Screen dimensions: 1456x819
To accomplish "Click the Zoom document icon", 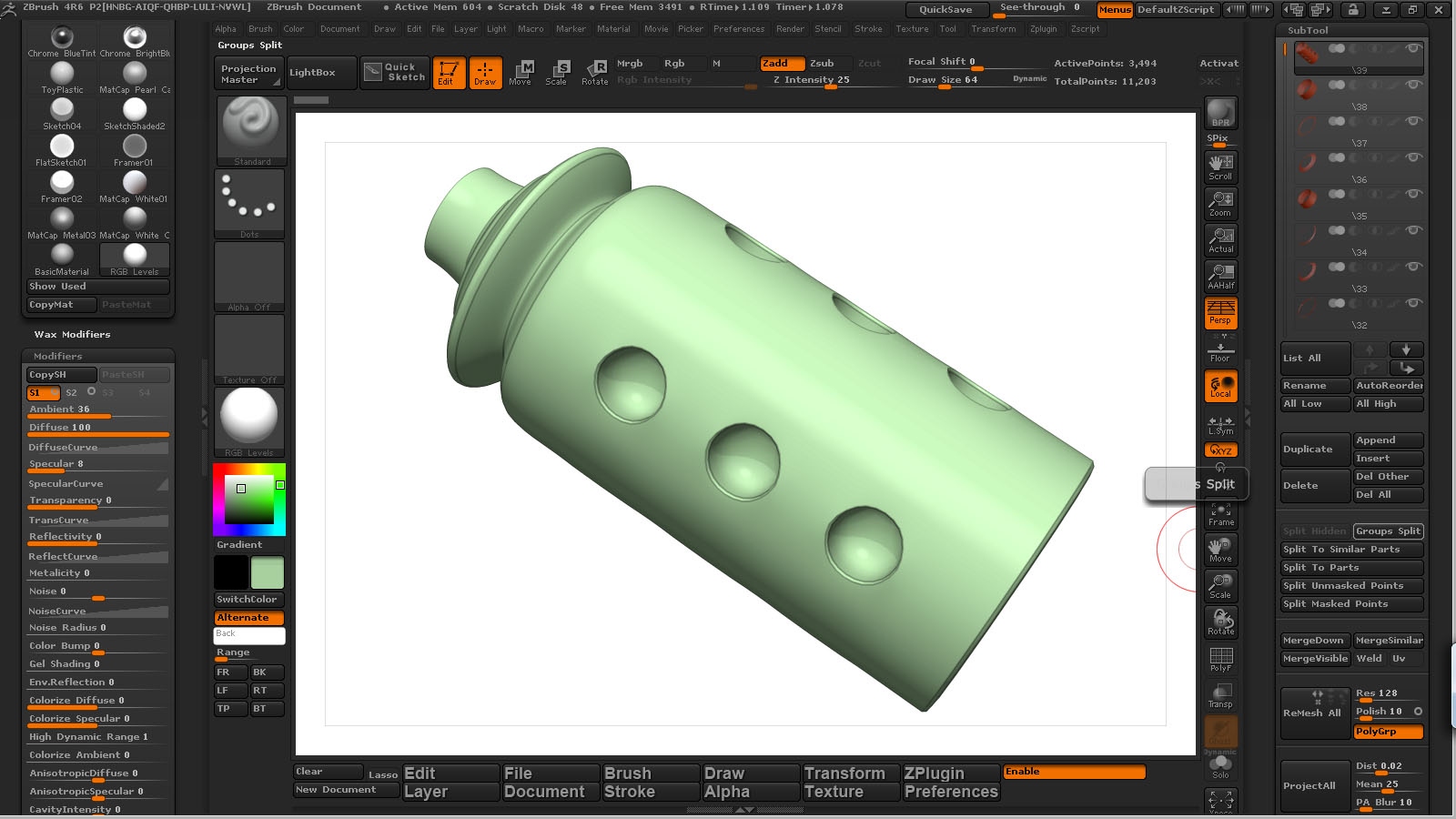I will (1220, 203).
